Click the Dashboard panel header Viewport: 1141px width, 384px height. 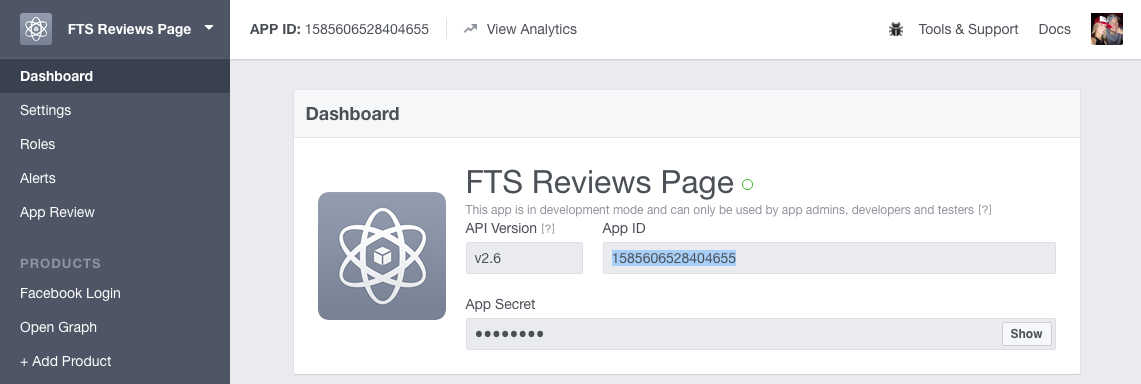687,114
